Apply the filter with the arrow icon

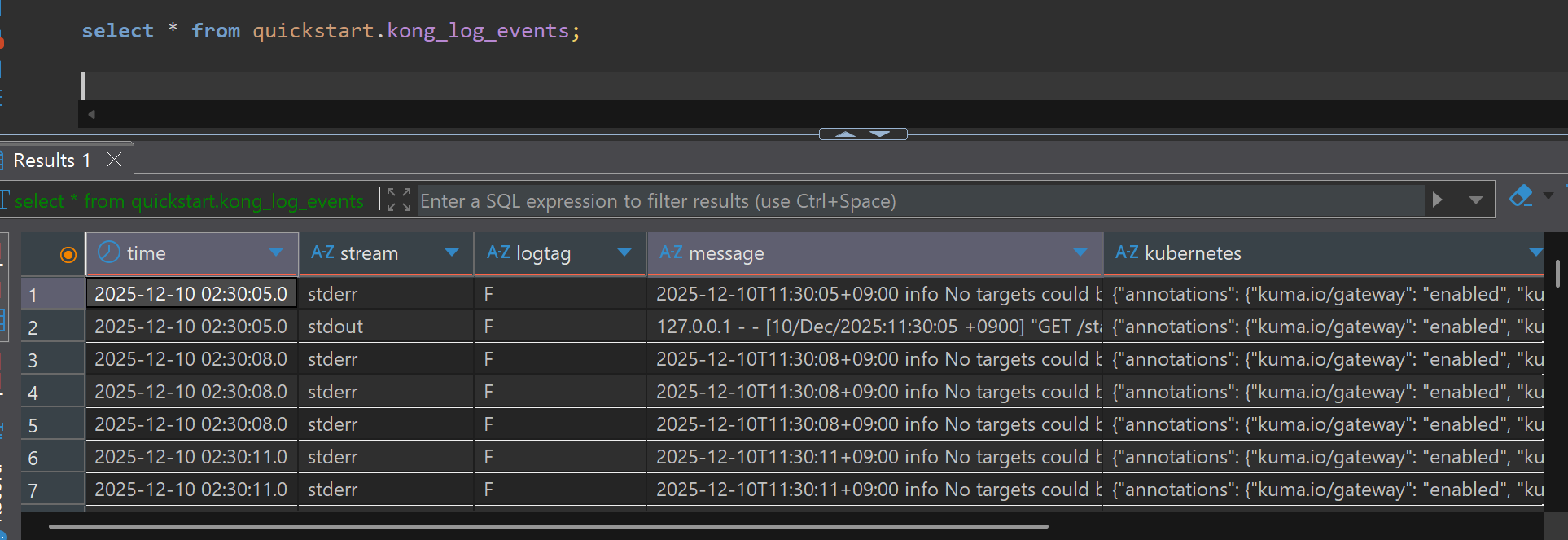click(1438, 200)
